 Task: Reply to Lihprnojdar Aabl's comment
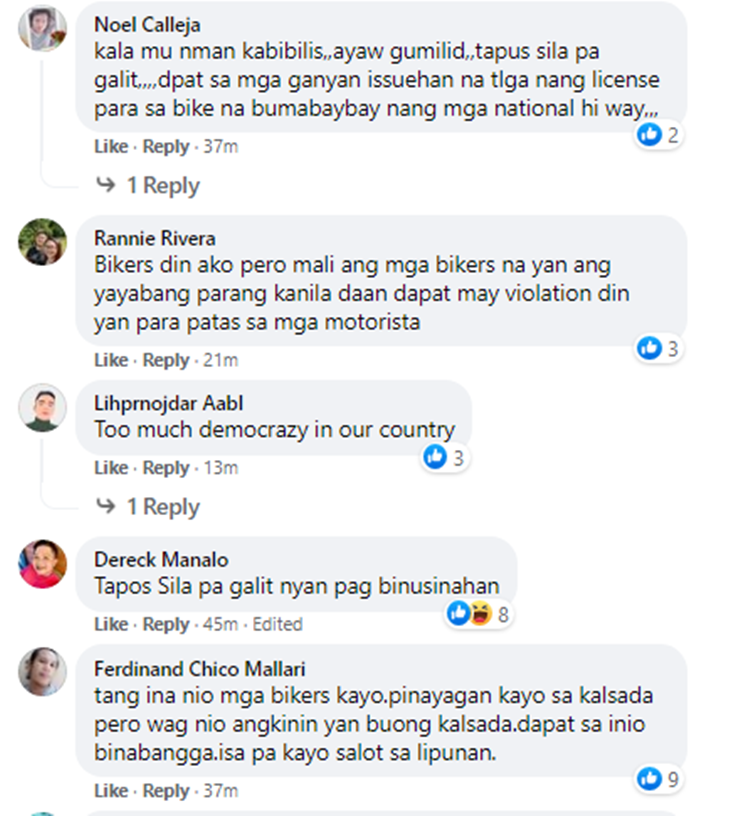click(166, 468)
